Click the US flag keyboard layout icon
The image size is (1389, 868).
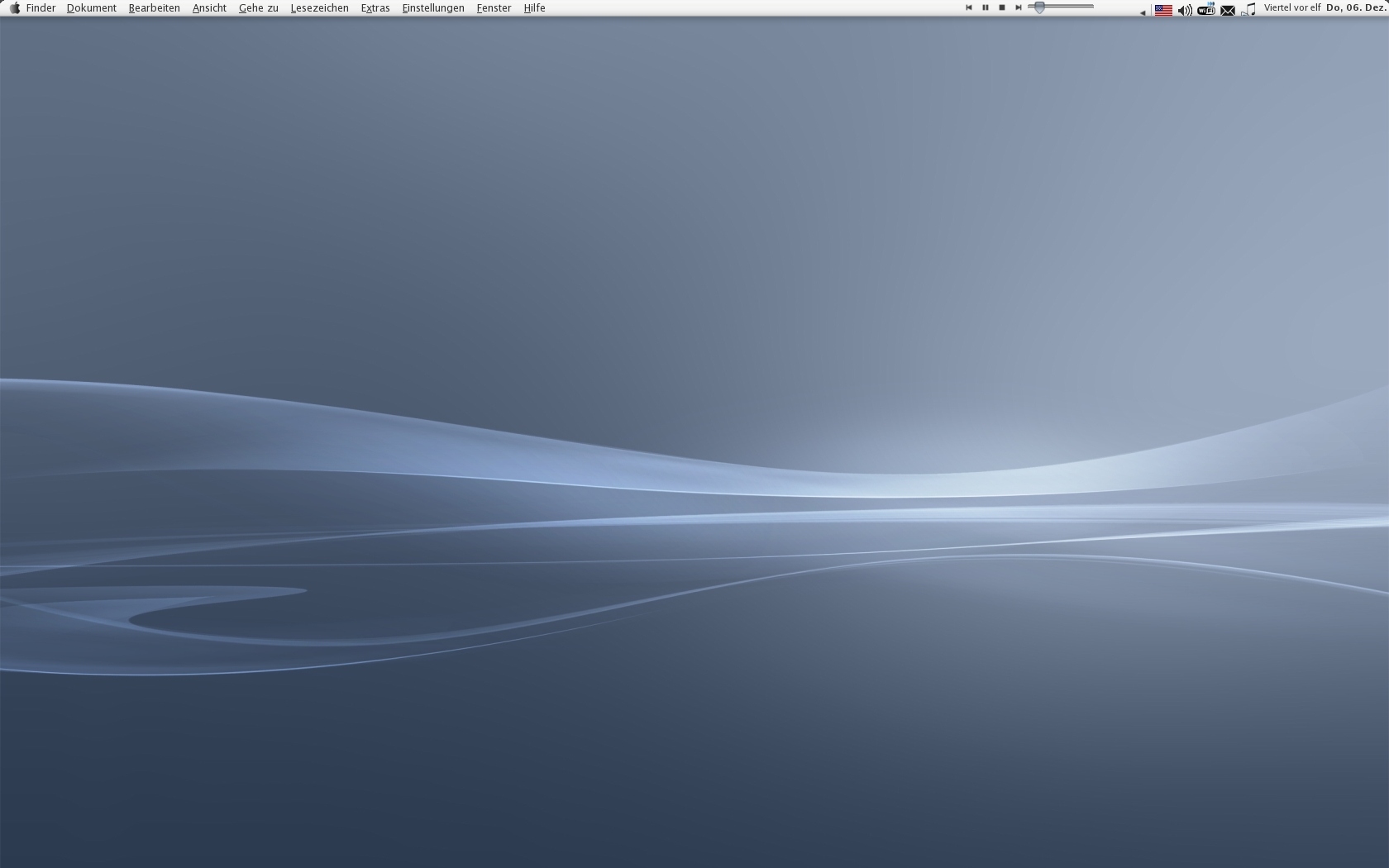pos(1163,10)
